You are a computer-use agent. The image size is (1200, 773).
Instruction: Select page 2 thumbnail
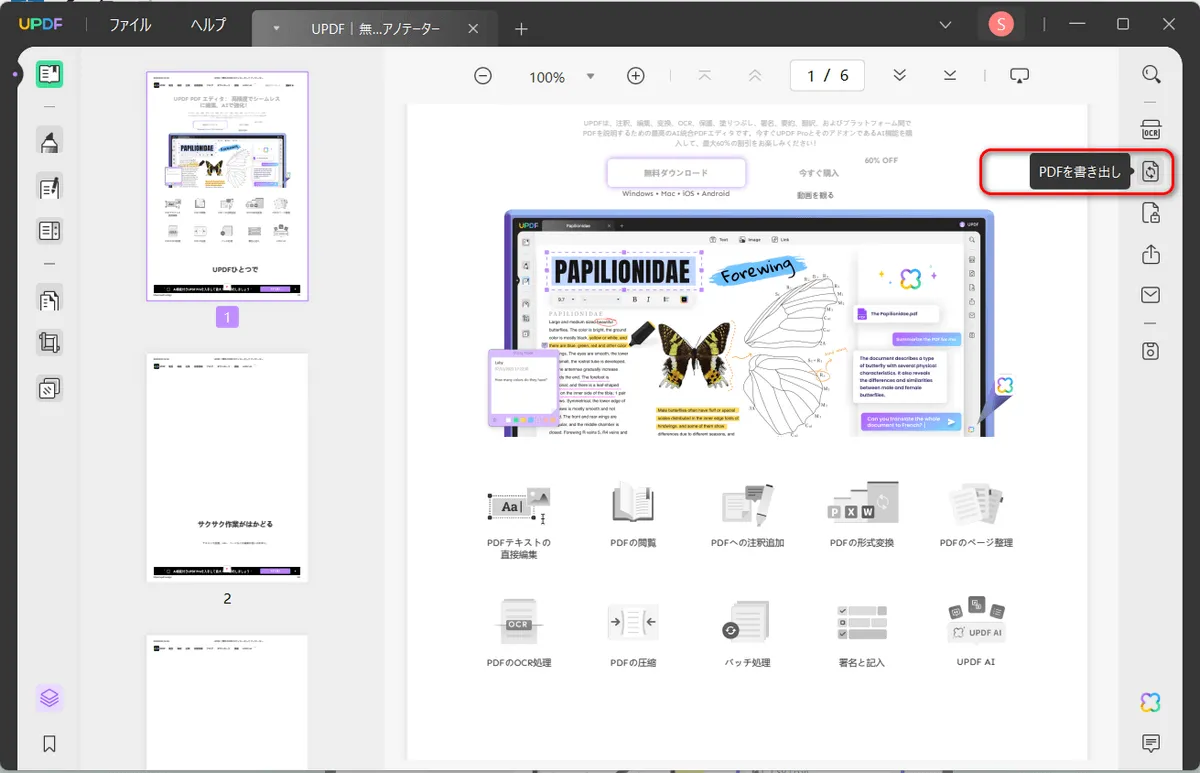click(227, 467)
